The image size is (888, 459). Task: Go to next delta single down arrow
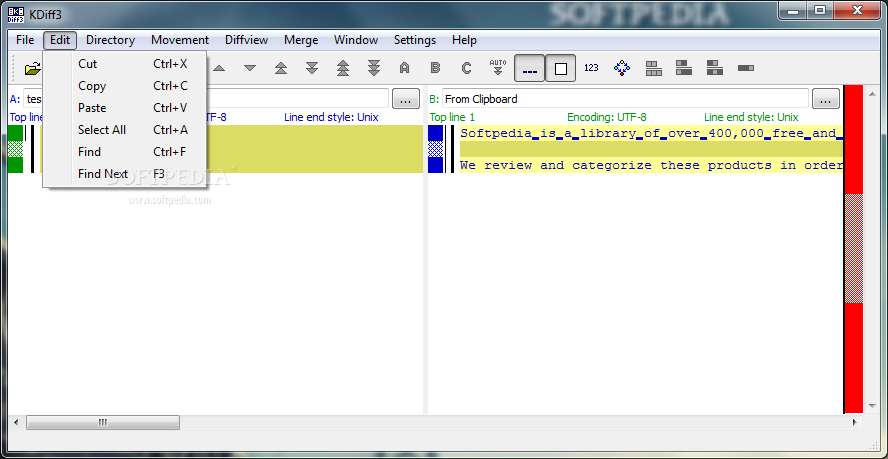(250, 69)
